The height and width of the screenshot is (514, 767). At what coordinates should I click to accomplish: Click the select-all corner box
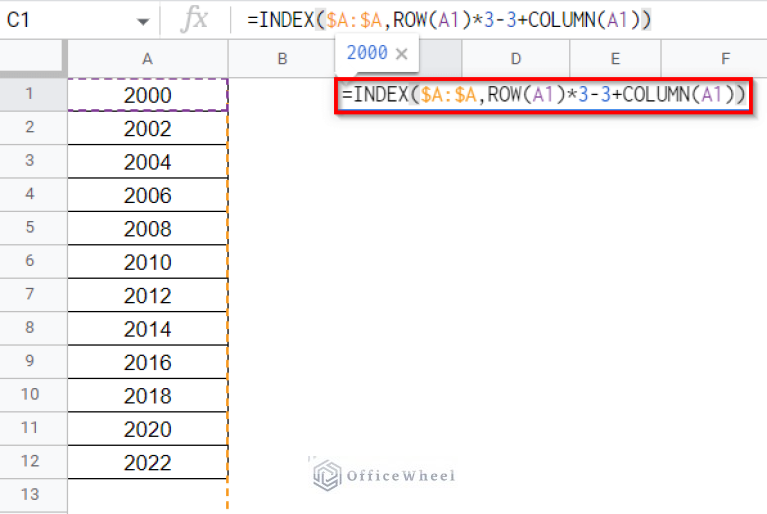33,58
